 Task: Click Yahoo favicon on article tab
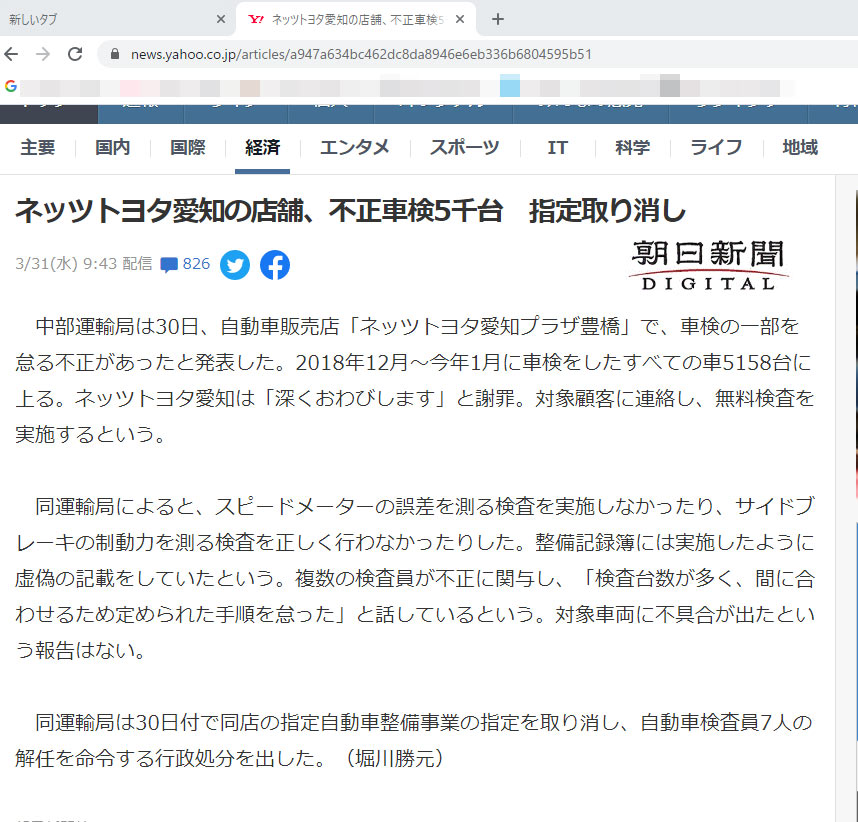(x=256, y=20)
